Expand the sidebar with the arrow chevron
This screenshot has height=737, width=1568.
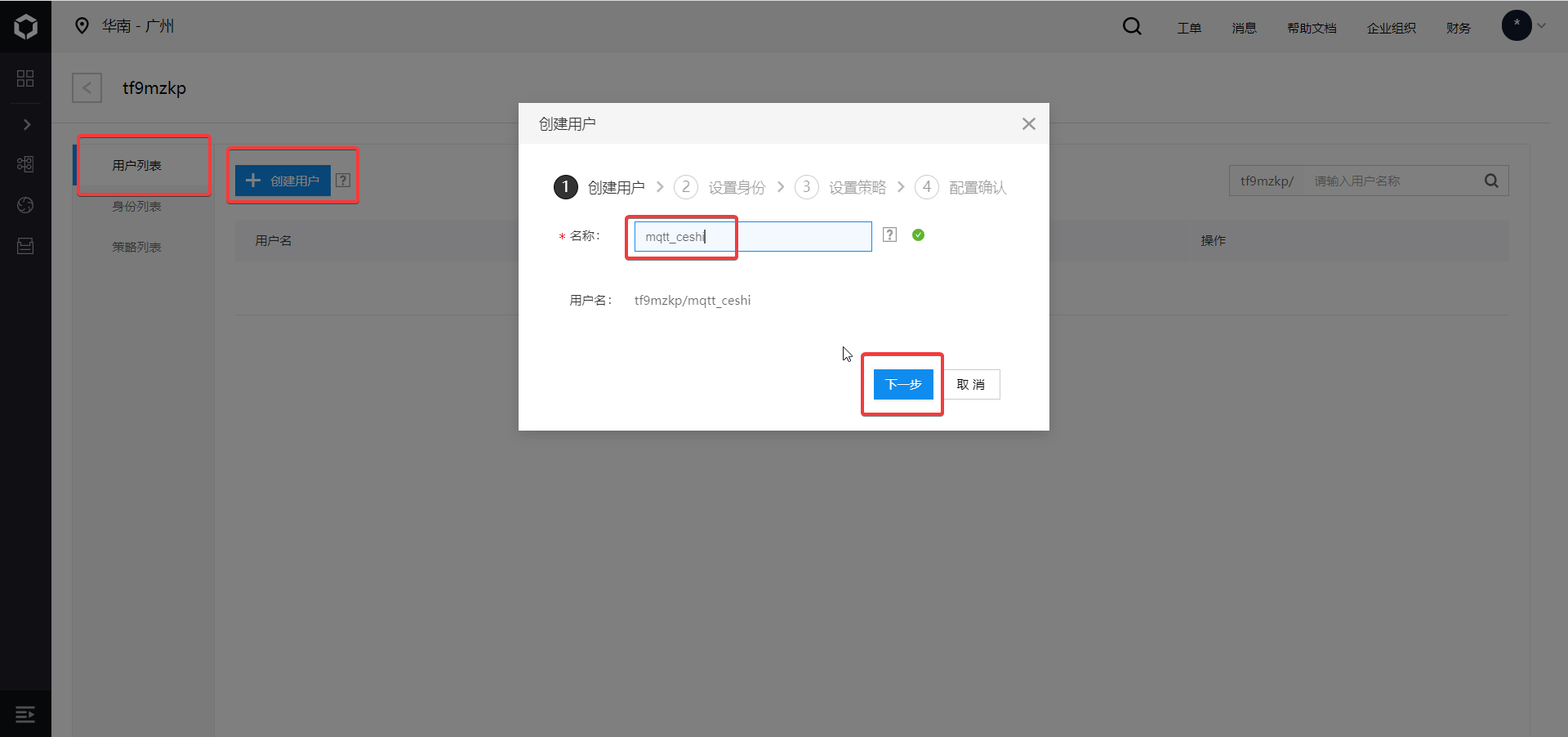(x=26, y=124)
